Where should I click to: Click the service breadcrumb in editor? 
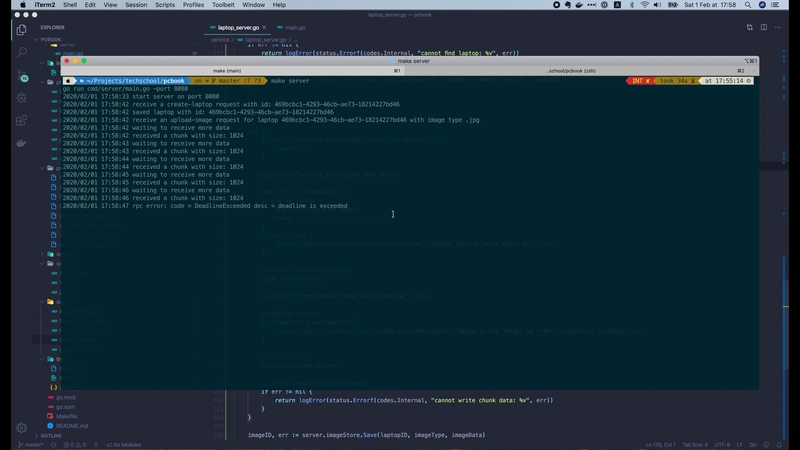coord(220,39)
